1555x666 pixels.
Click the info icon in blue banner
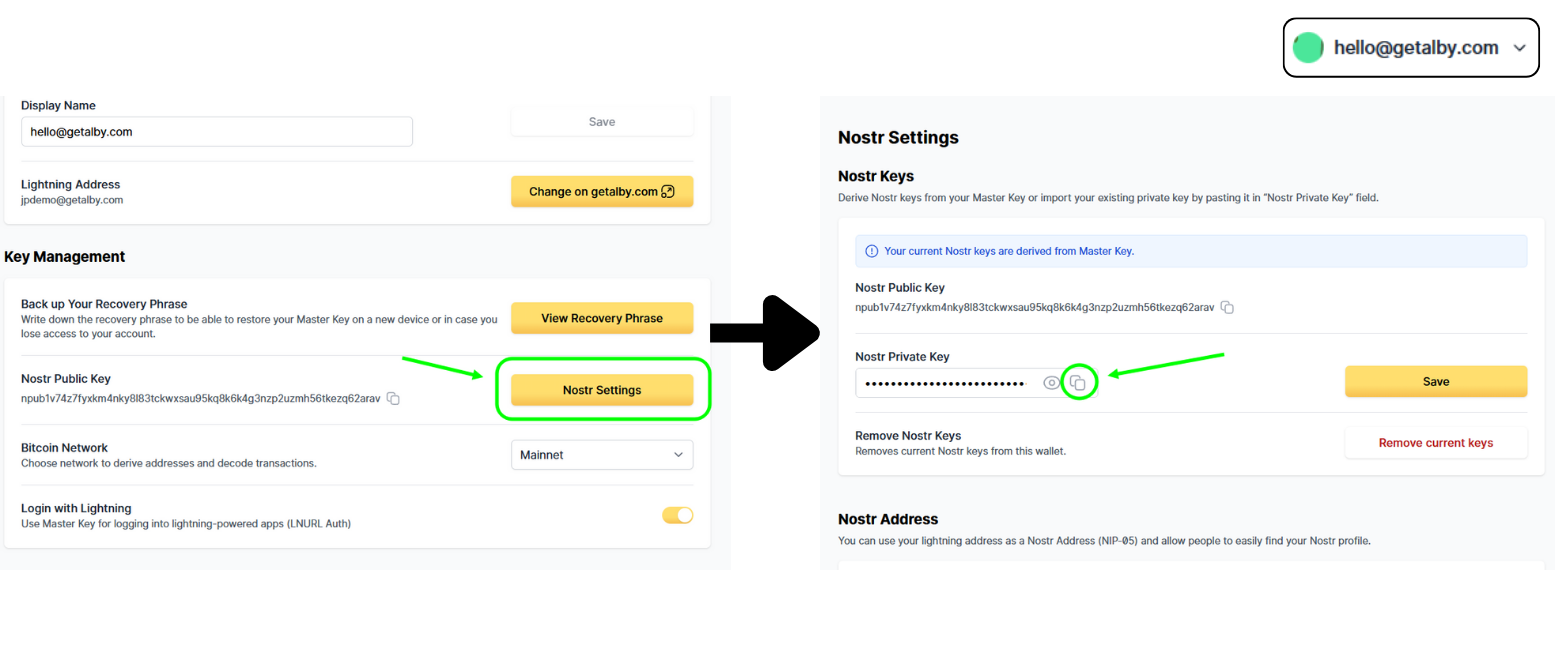click(871, 251)
